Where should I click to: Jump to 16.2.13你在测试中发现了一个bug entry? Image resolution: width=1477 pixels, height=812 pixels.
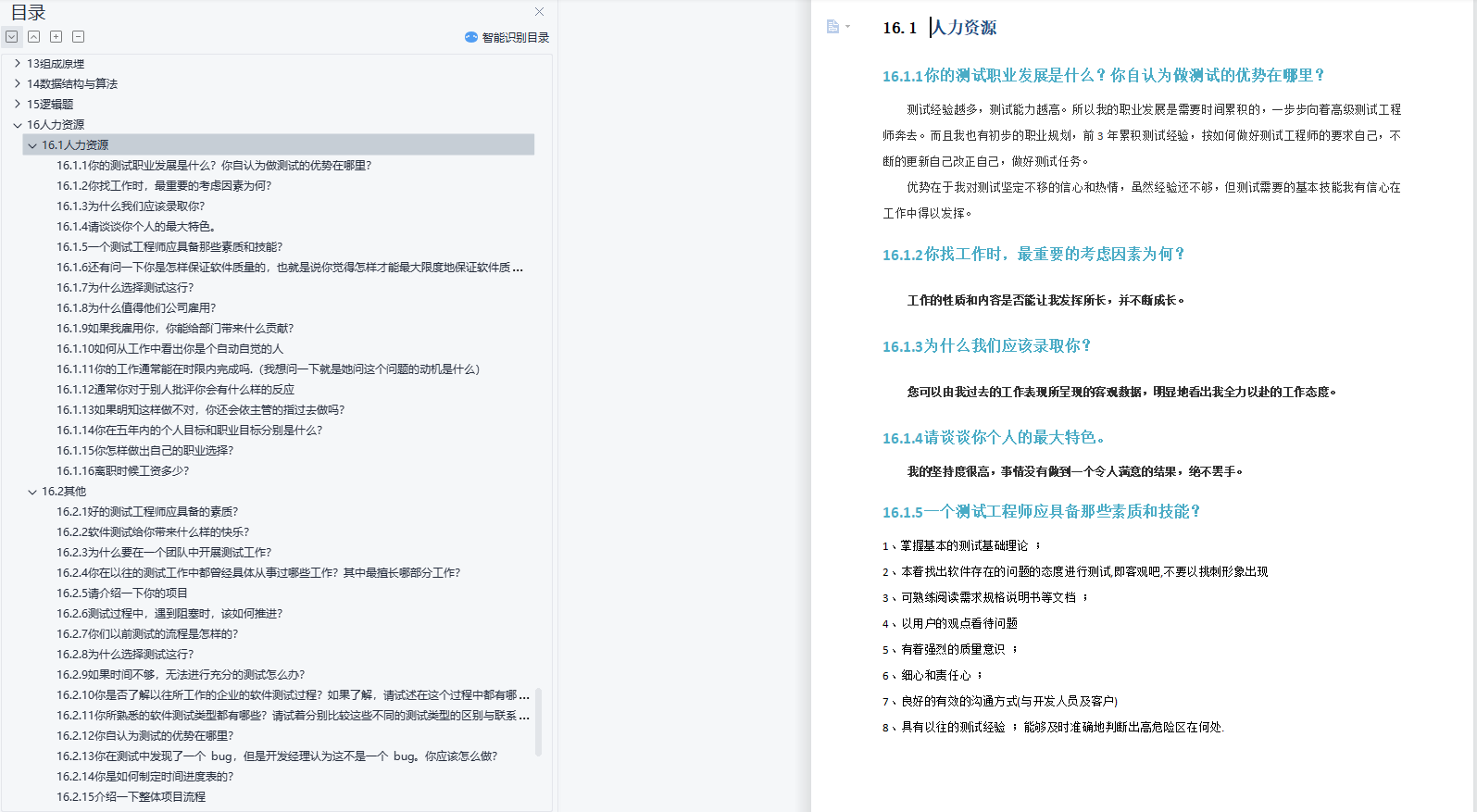tap(277, 756)
